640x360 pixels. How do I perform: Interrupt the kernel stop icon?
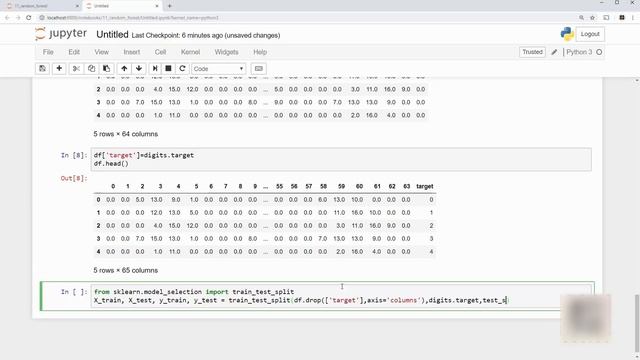(168, 69)
